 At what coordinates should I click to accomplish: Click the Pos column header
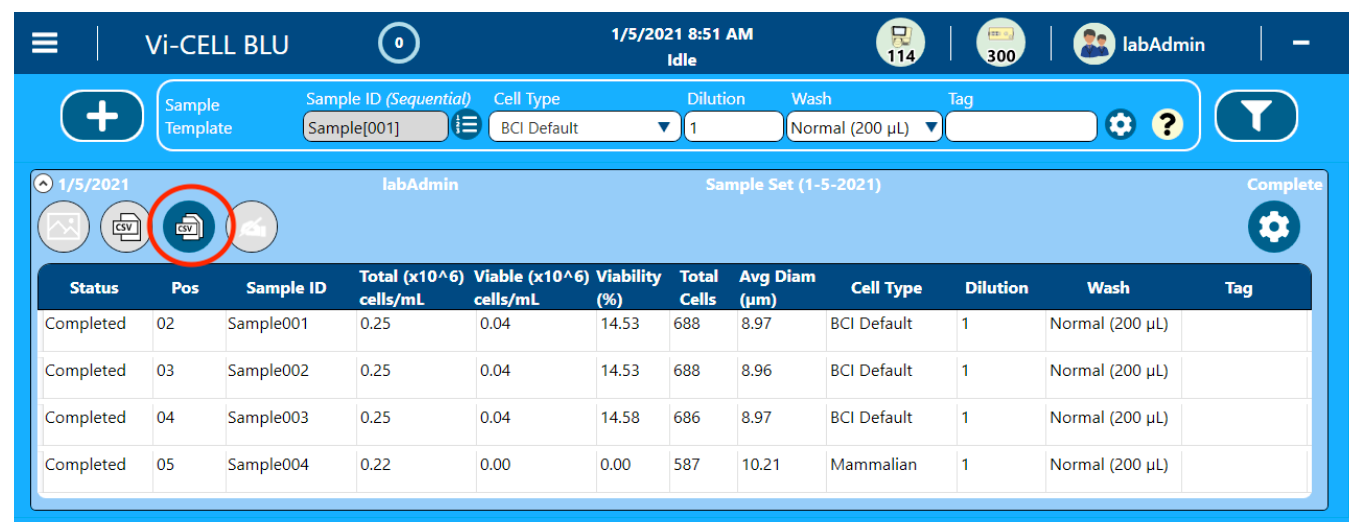tap(185, 288)
